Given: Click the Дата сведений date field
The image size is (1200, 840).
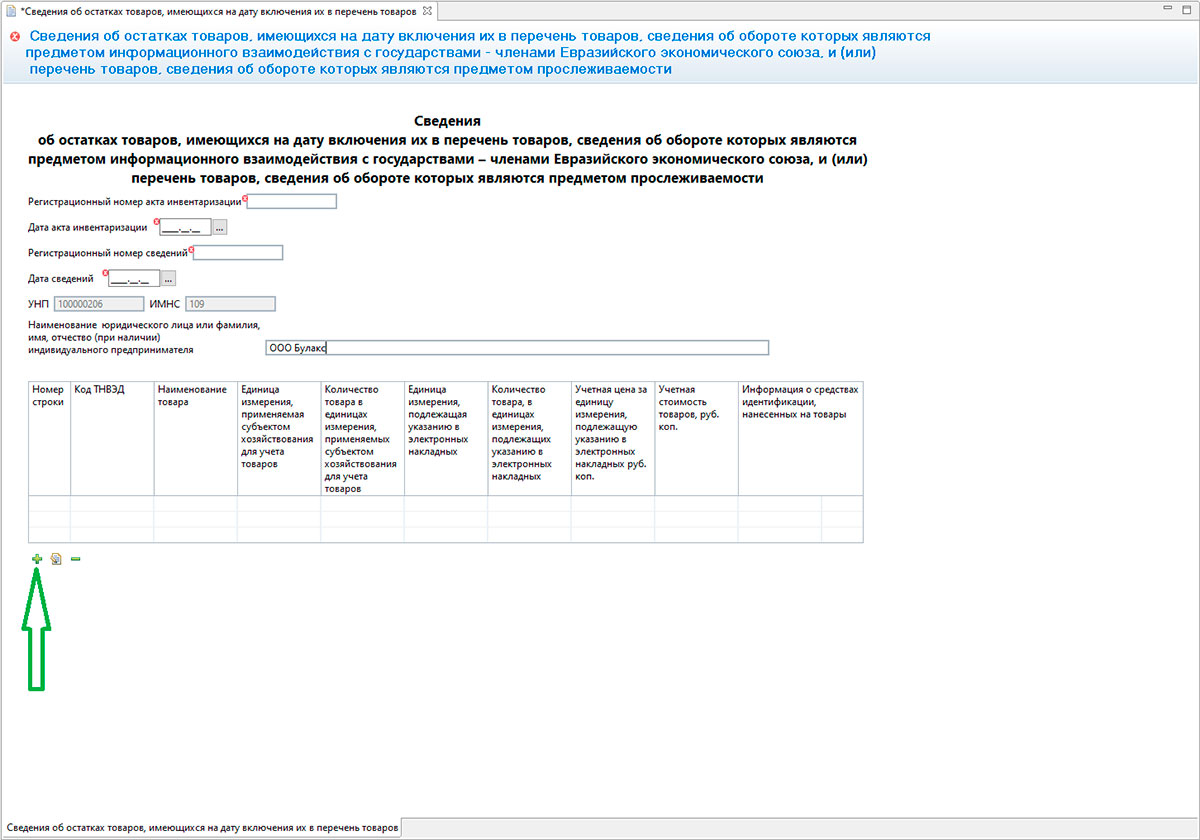Looking at the screenshot, I should point(134,279).
